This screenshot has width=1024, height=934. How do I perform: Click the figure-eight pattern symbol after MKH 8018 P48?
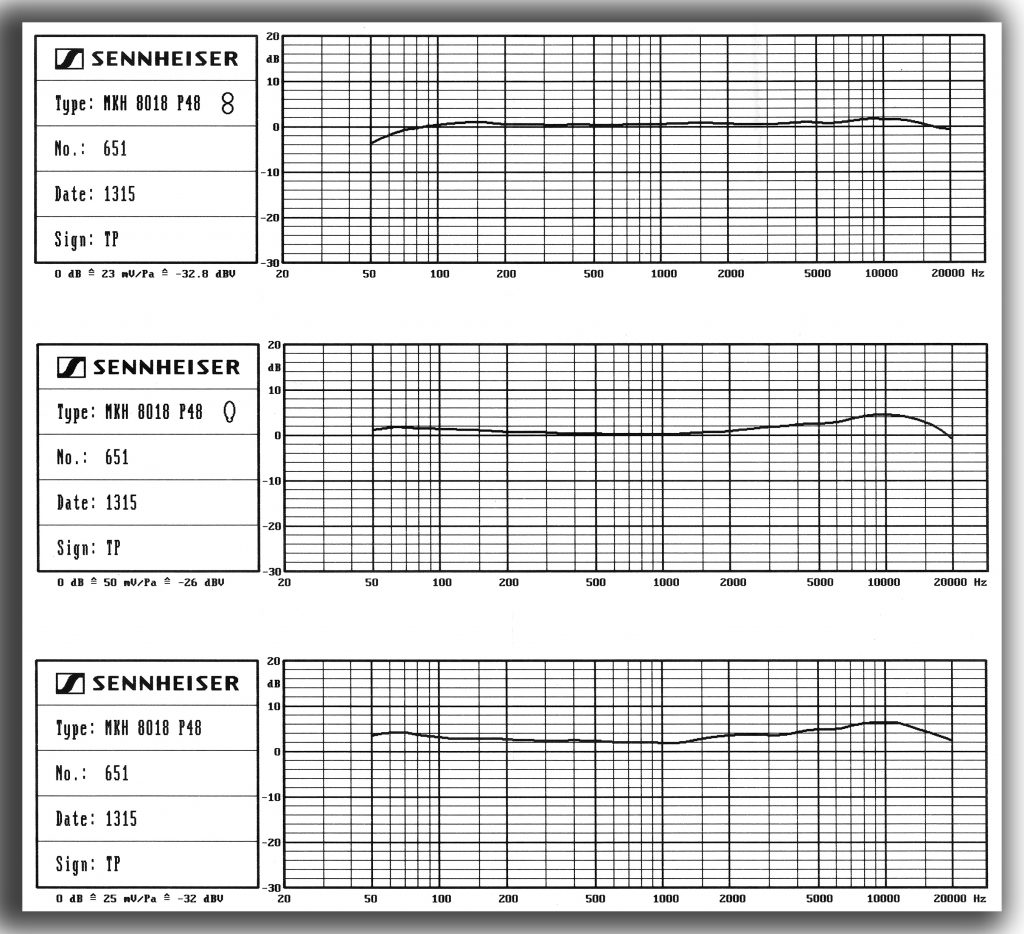pos(227,103)
